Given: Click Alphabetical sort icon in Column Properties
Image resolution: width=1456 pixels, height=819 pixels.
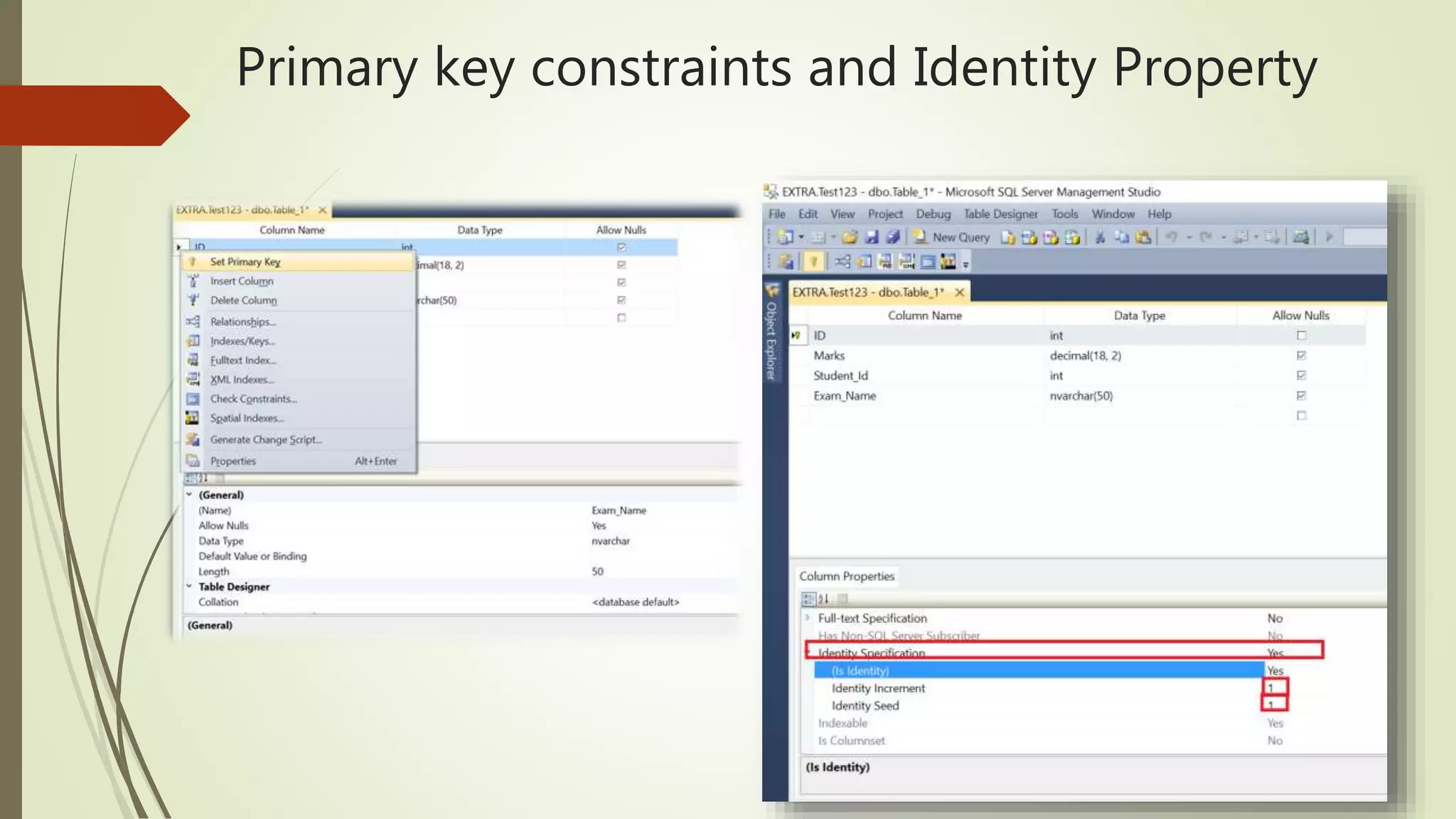Looking at the screenshot, I should pyautogui.click(x=824, y=599).
